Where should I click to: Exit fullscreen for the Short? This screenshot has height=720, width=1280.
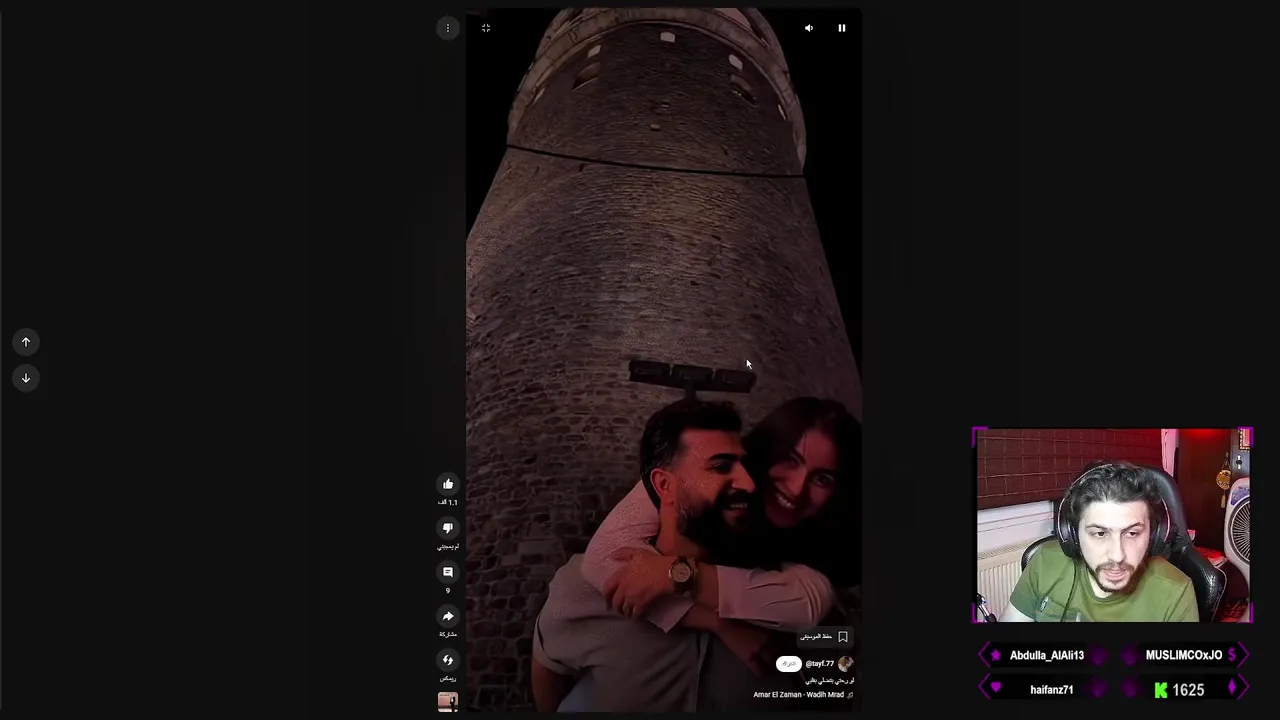coord(486,28)
